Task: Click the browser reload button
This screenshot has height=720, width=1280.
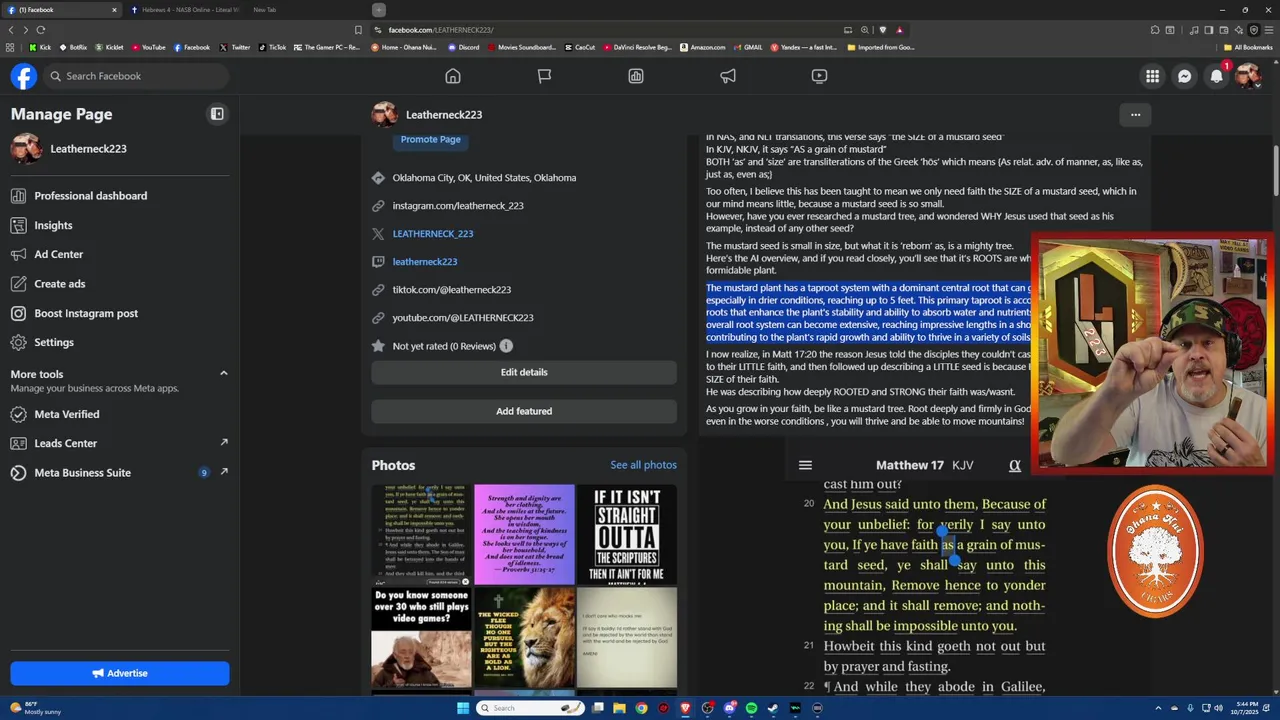Action: 40,30
